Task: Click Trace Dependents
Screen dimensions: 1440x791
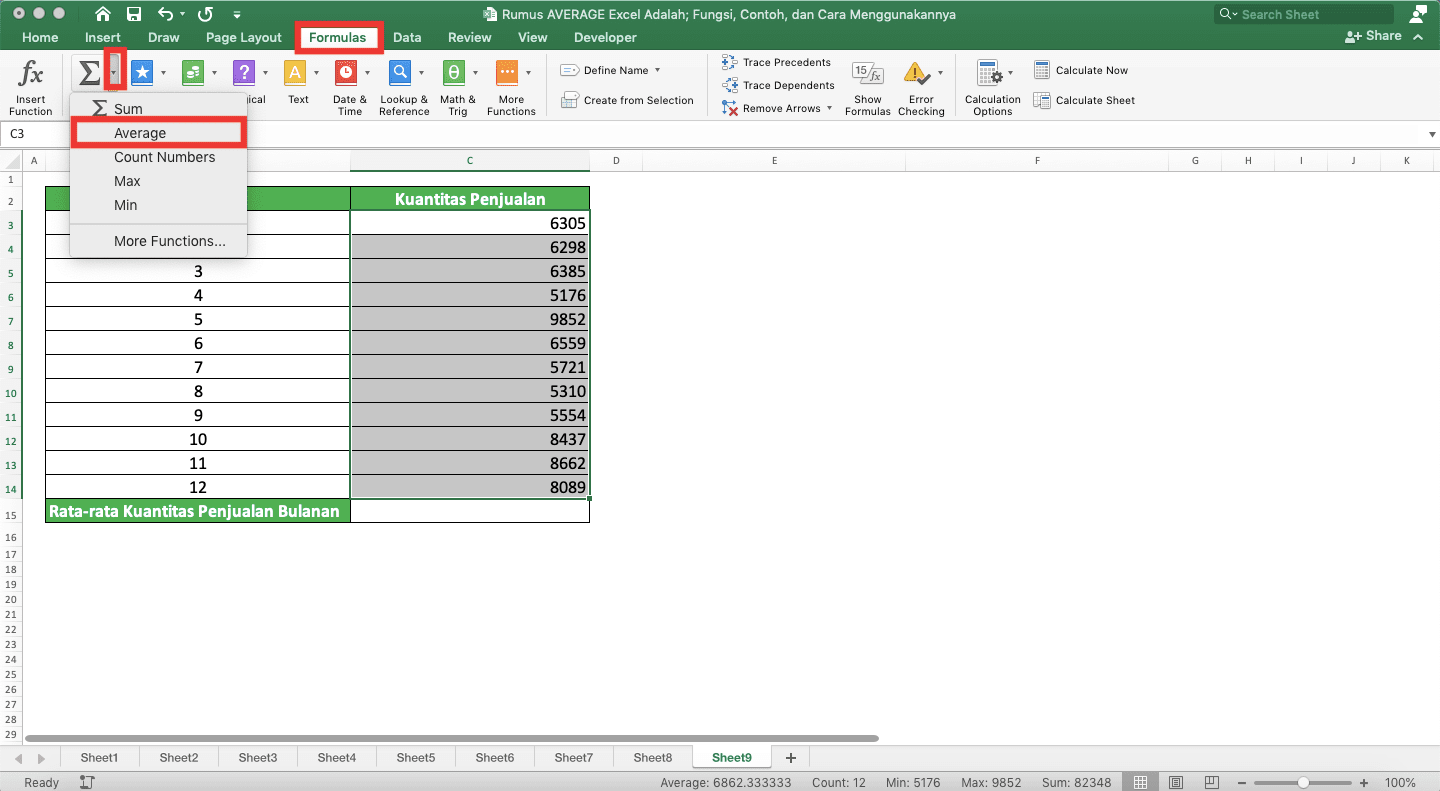Action: [778, 85]
